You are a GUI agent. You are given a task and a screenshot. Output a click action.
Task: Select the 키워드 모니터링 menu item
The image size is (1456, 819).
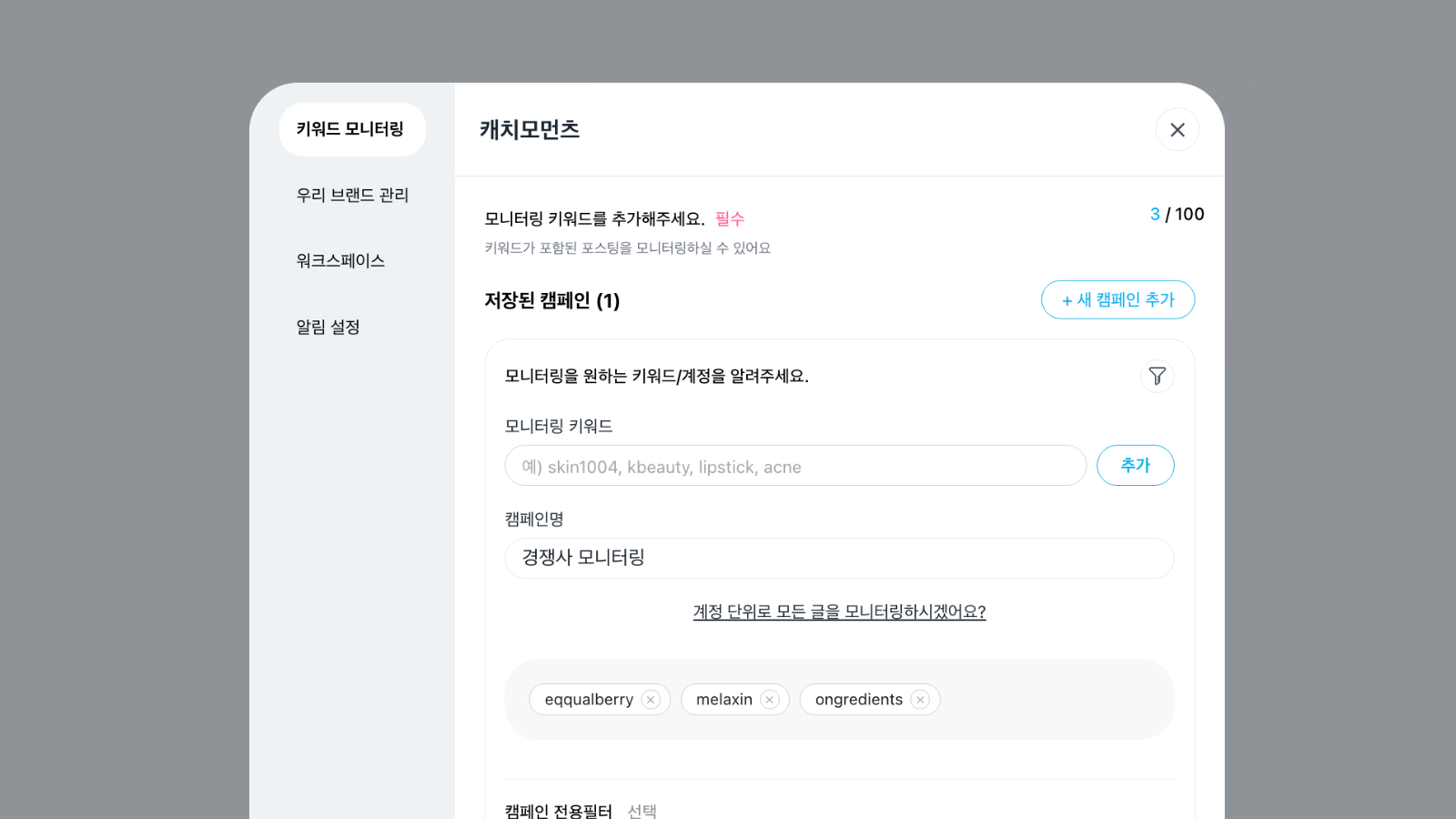click(x=352, y=129)
